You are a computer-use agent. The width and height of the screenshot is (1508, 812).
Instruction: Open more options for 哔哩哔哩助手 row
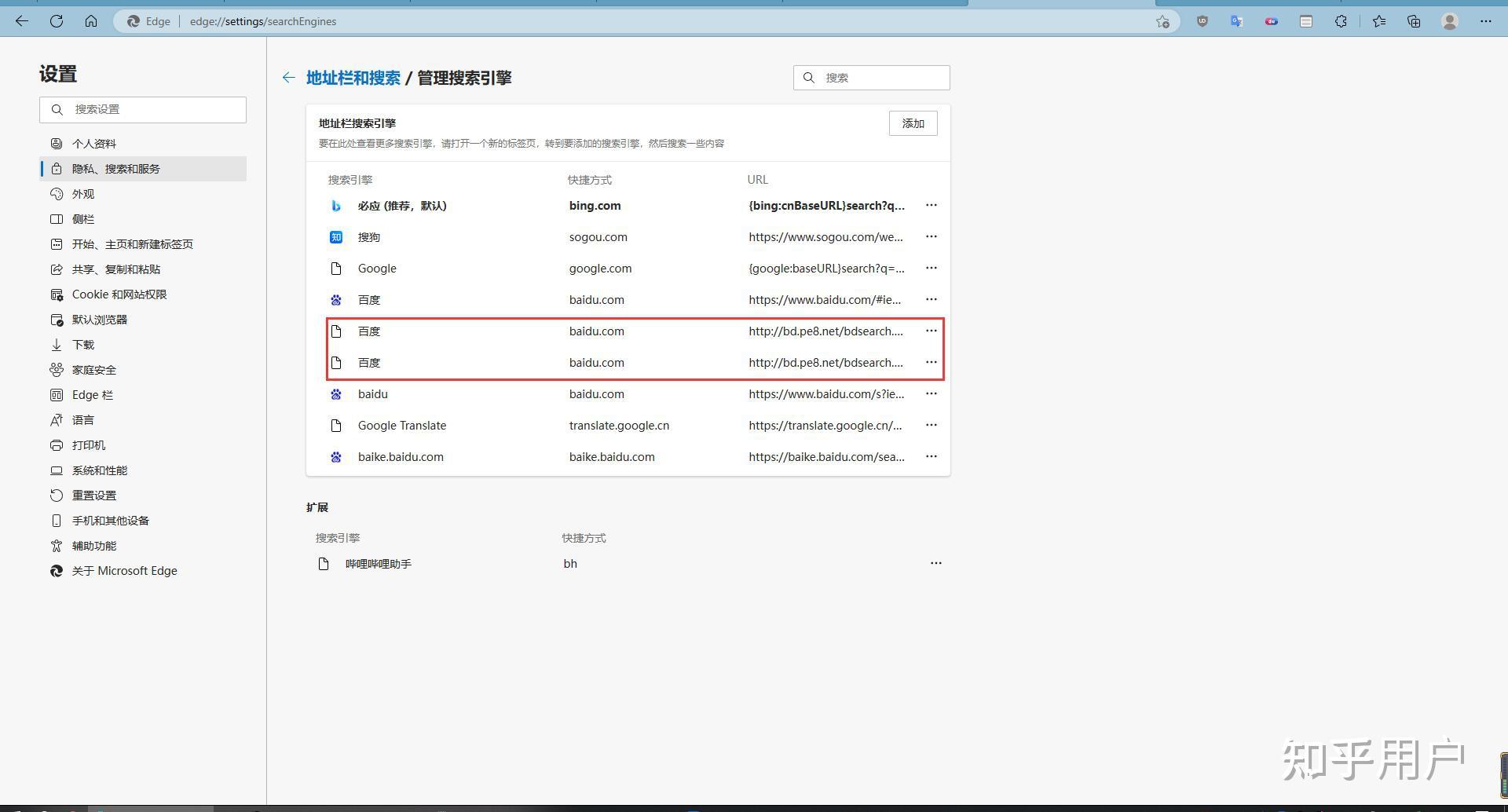coord(936,563)
